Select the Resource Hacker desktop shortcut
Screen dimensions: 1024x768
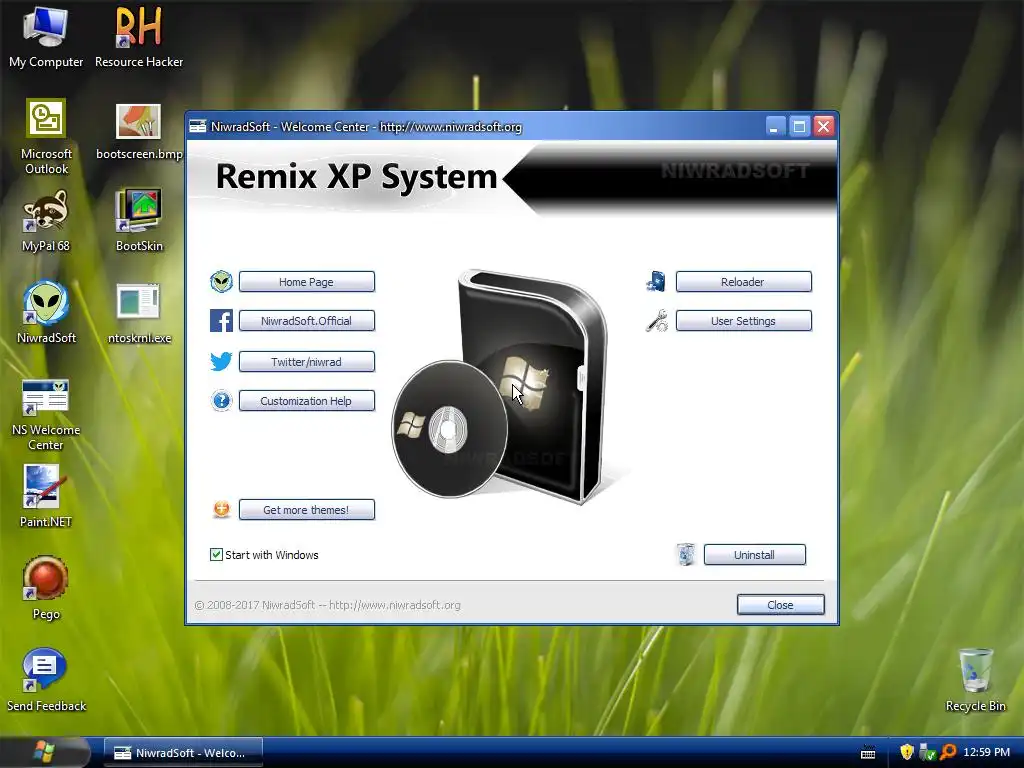138,37
